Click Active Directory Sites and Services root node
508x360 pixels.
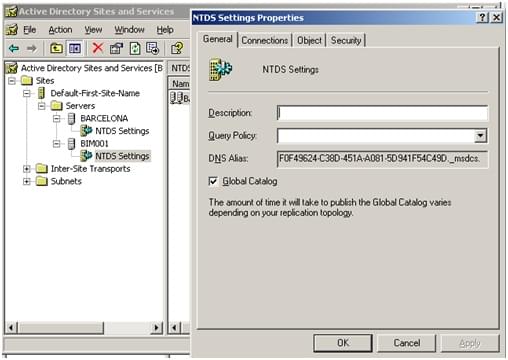pyautogui.click(x=92, y=68)
